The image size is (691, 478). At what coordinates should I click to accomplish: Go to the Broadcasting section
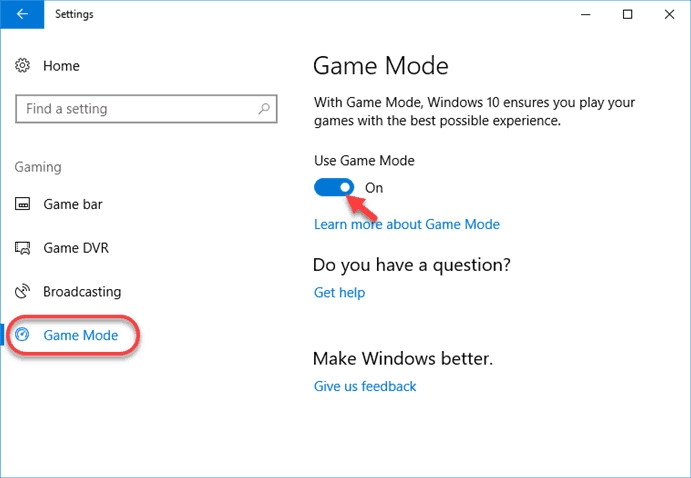tap(81, 292)
